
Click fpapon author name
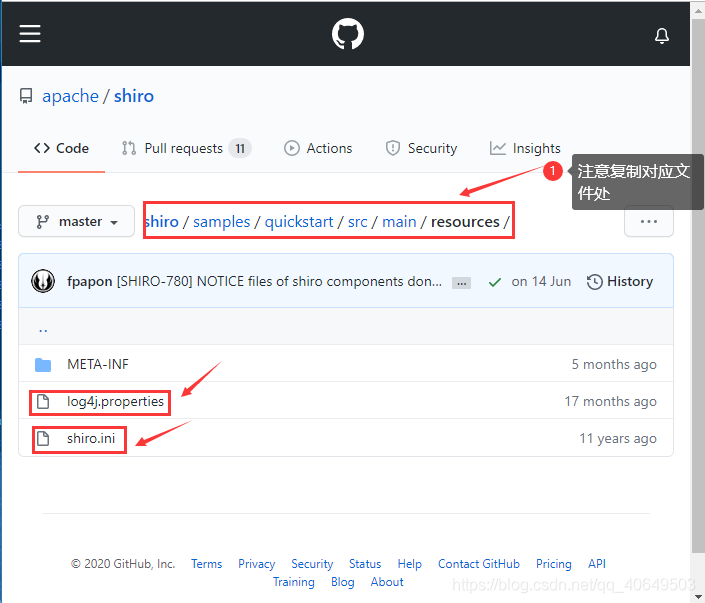89,281
